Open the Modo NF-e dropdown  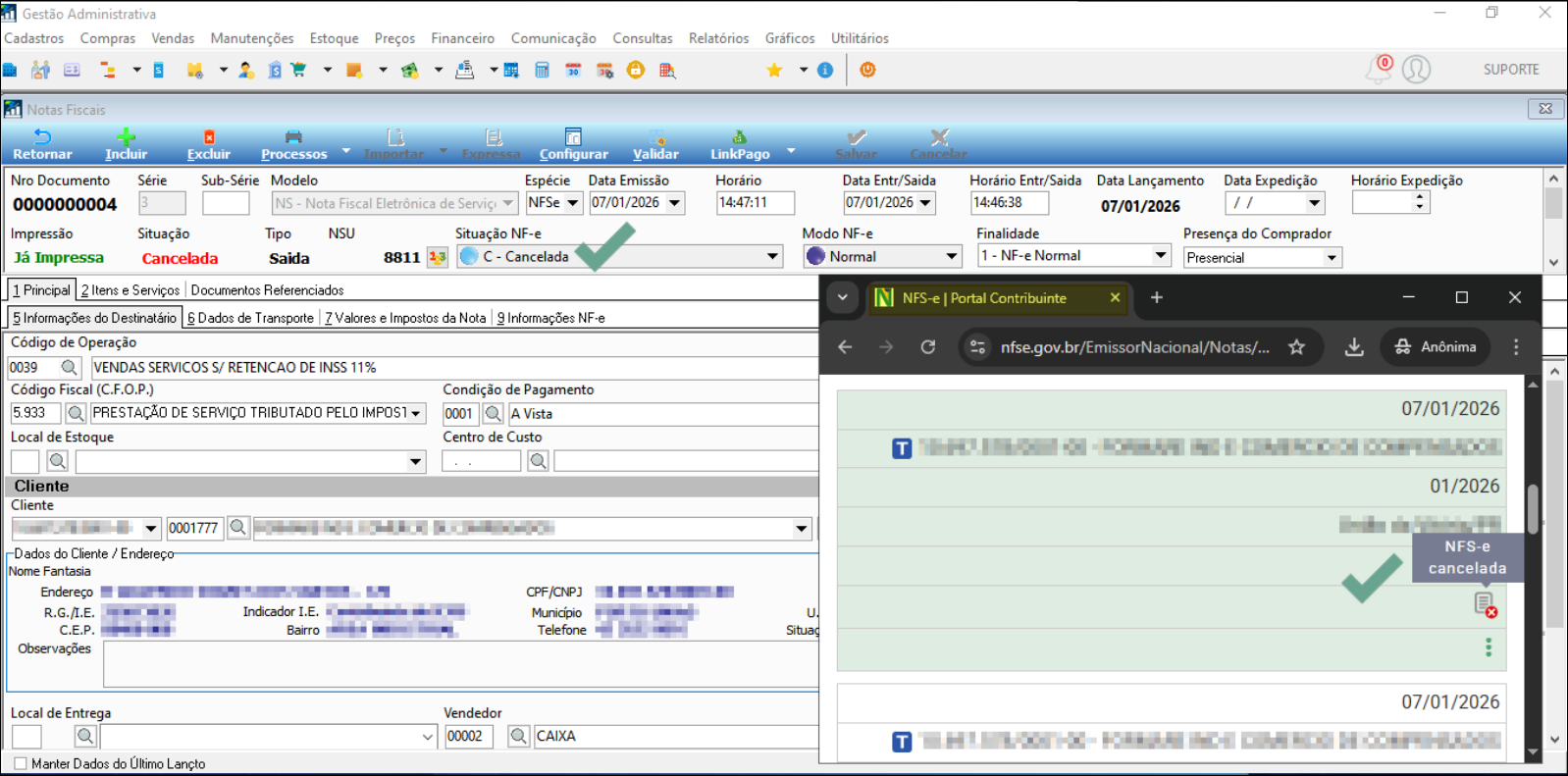point(951,257)
